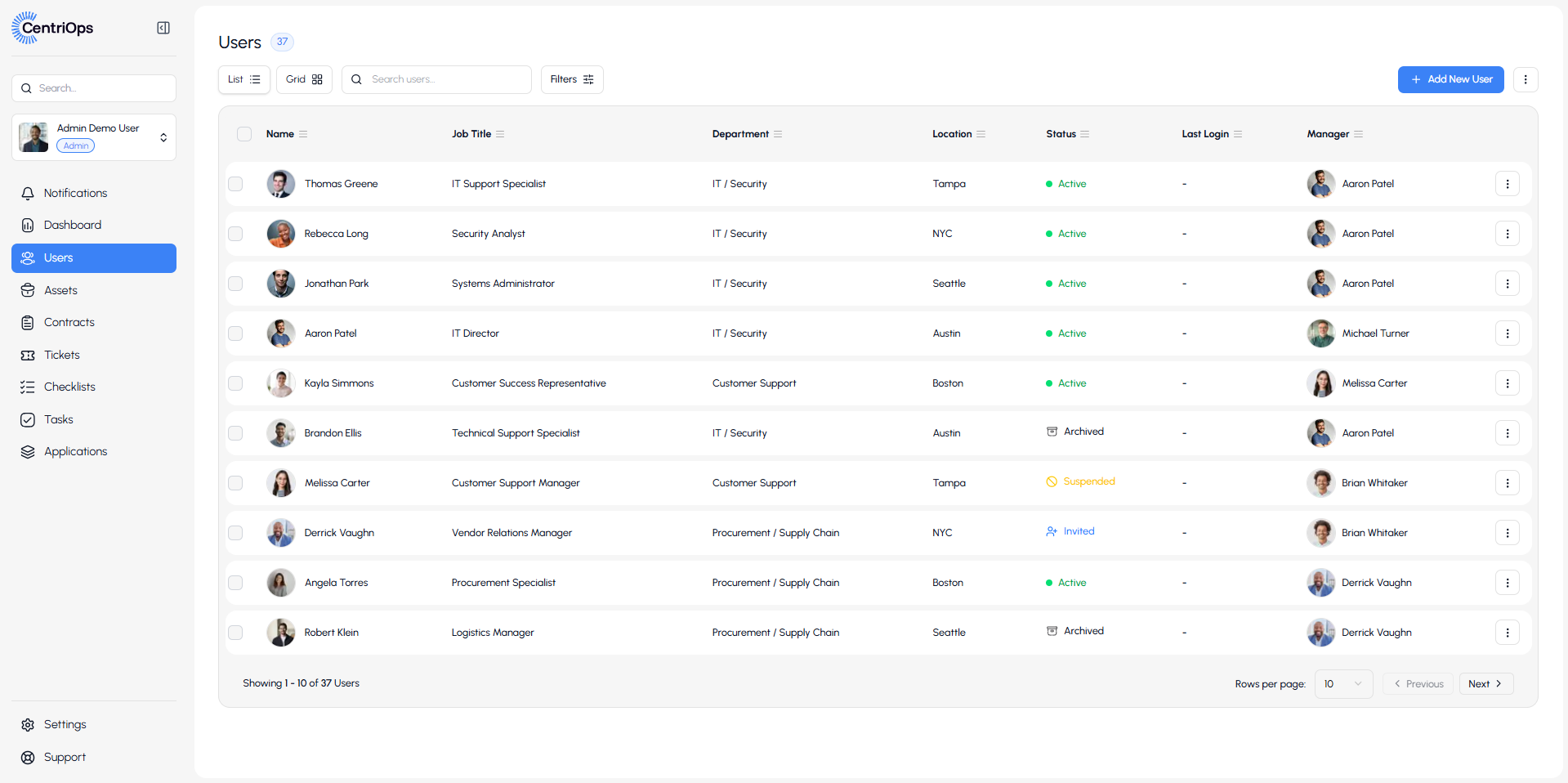
Task: Select the Robert Klein row checkbox
Action: tap(235, 633)
